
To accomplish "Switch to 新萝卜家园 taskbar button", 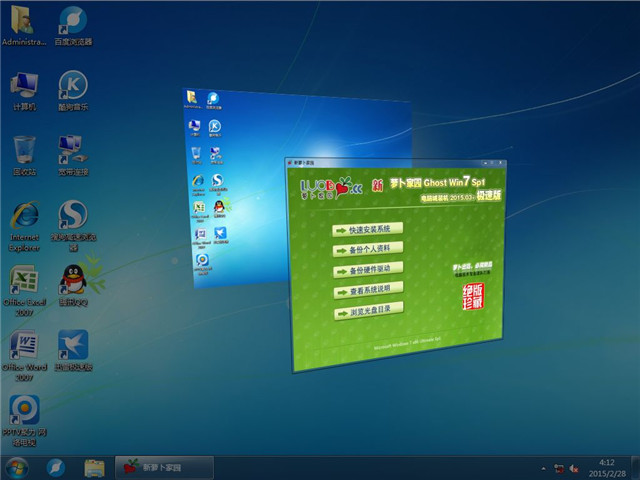I will pos(164,468).
